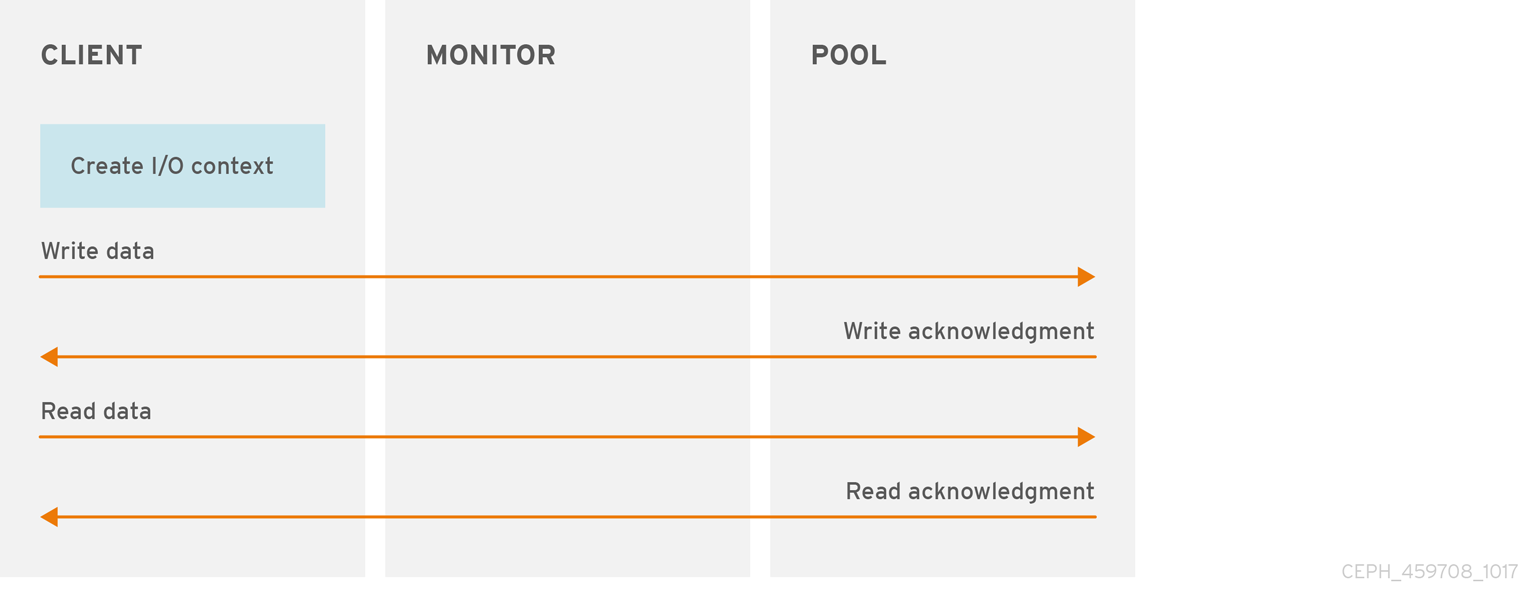Click the Read data label

(x=96, y=411)
